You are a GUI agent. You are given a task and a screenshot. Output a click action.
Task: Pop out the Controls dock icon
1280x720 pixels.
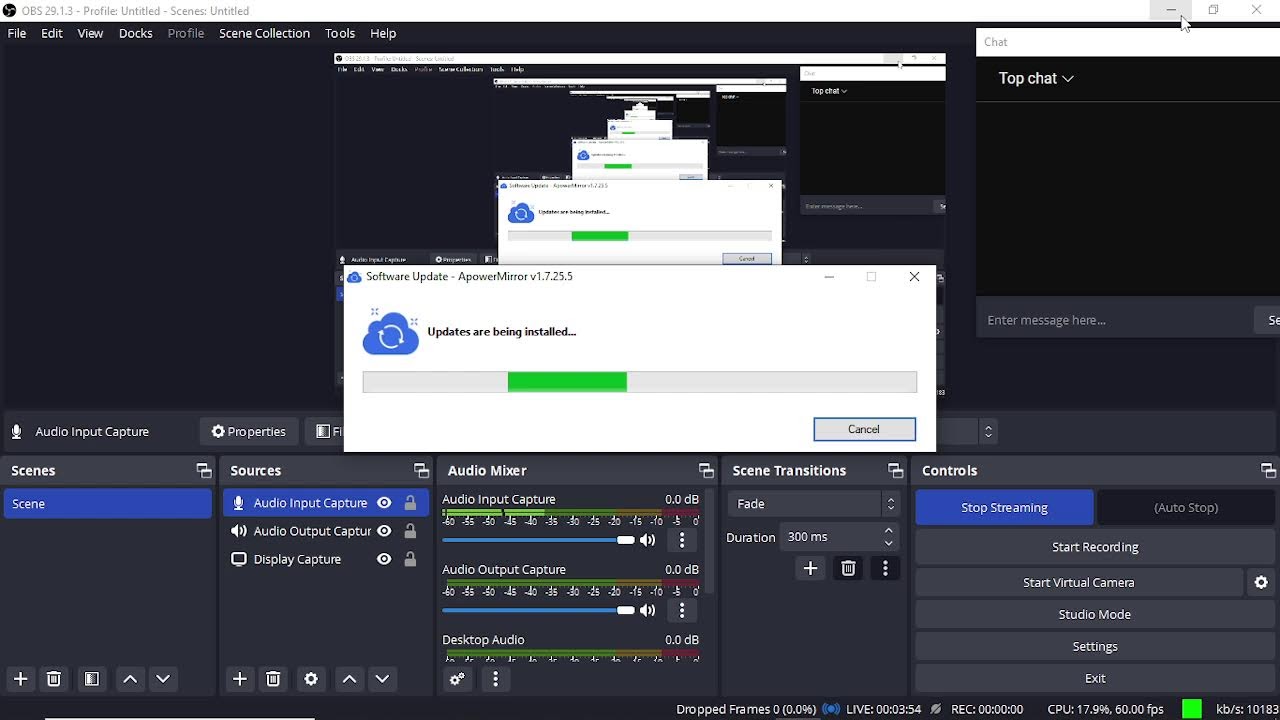[x=1268, y=471]
